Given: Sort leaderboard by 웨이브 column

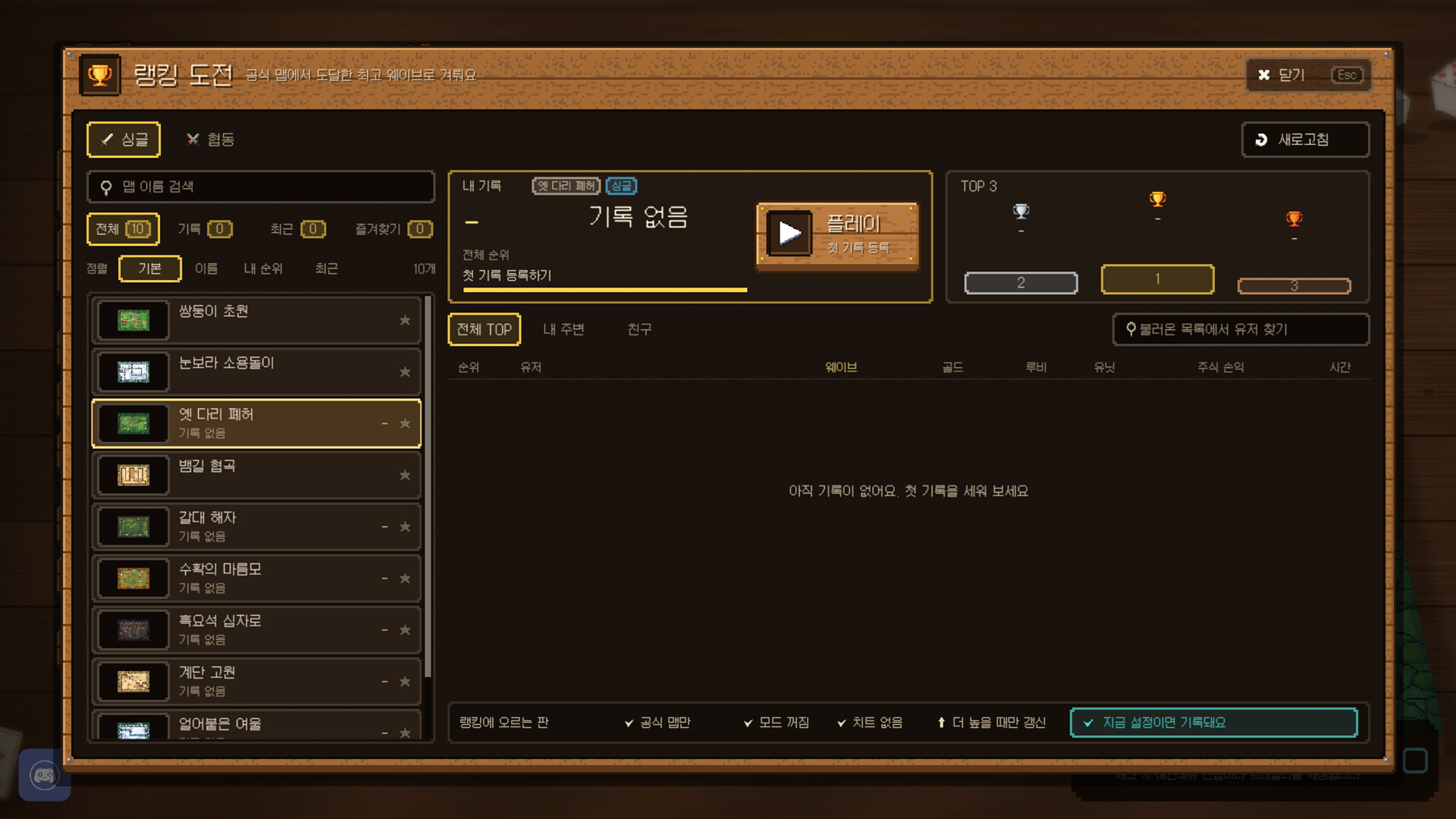Looking at the screenshot, I should pyautogui.click(x=841, y=367).
